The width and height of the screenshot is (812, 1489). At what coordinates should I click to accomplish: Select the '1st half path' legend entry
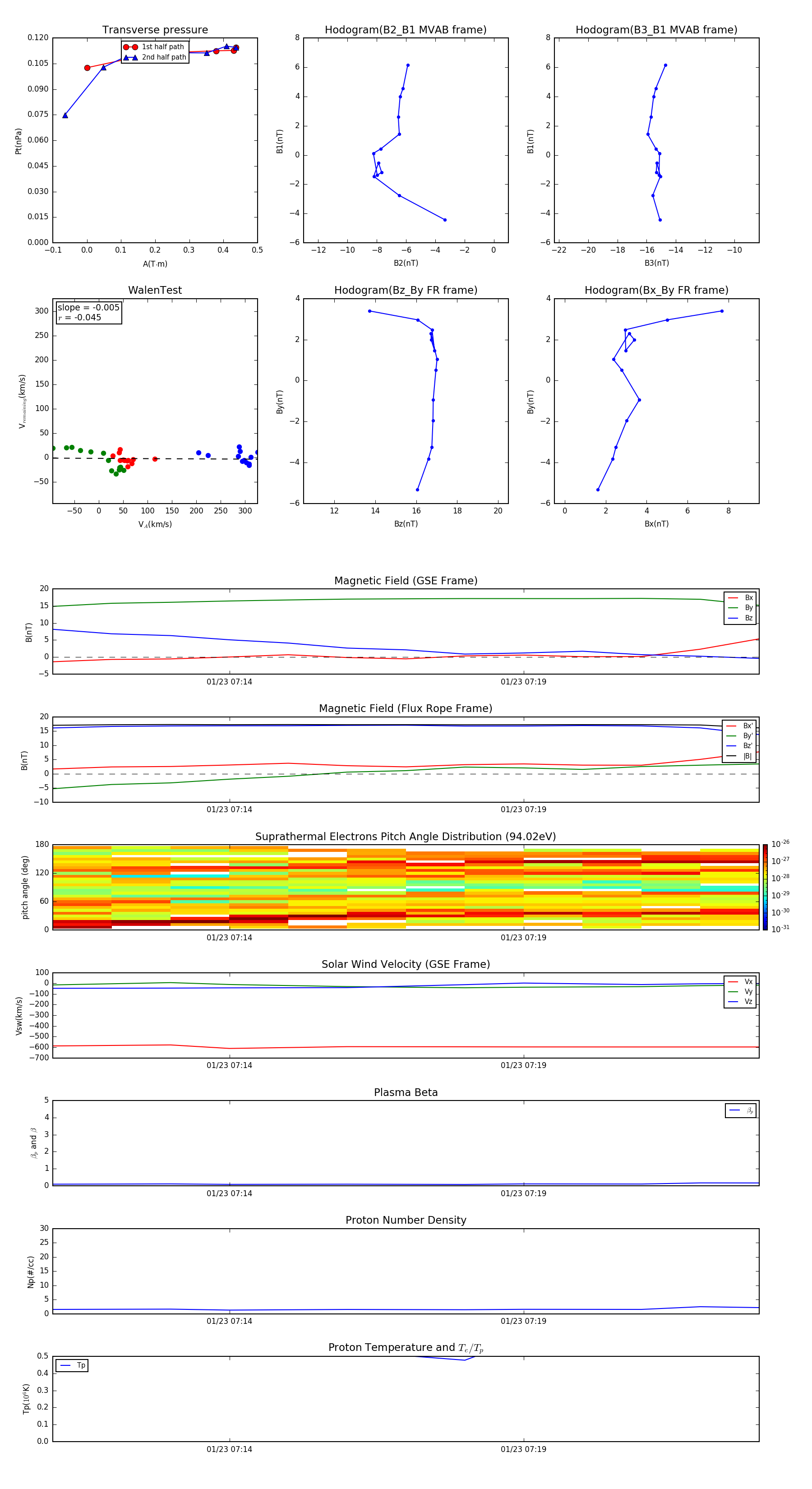point(154,47)
